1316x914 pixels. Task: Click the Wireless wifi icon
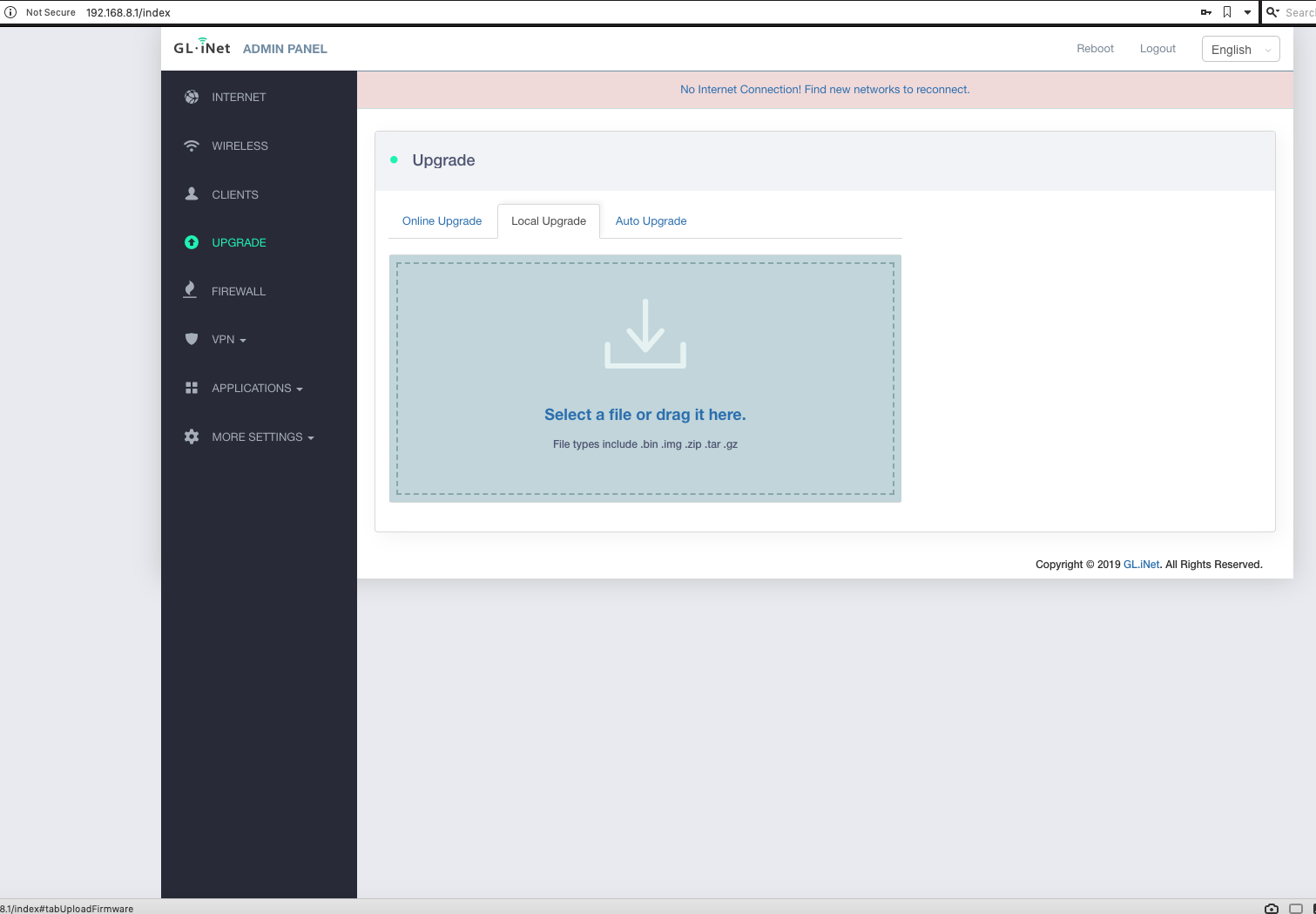(192, 146)
